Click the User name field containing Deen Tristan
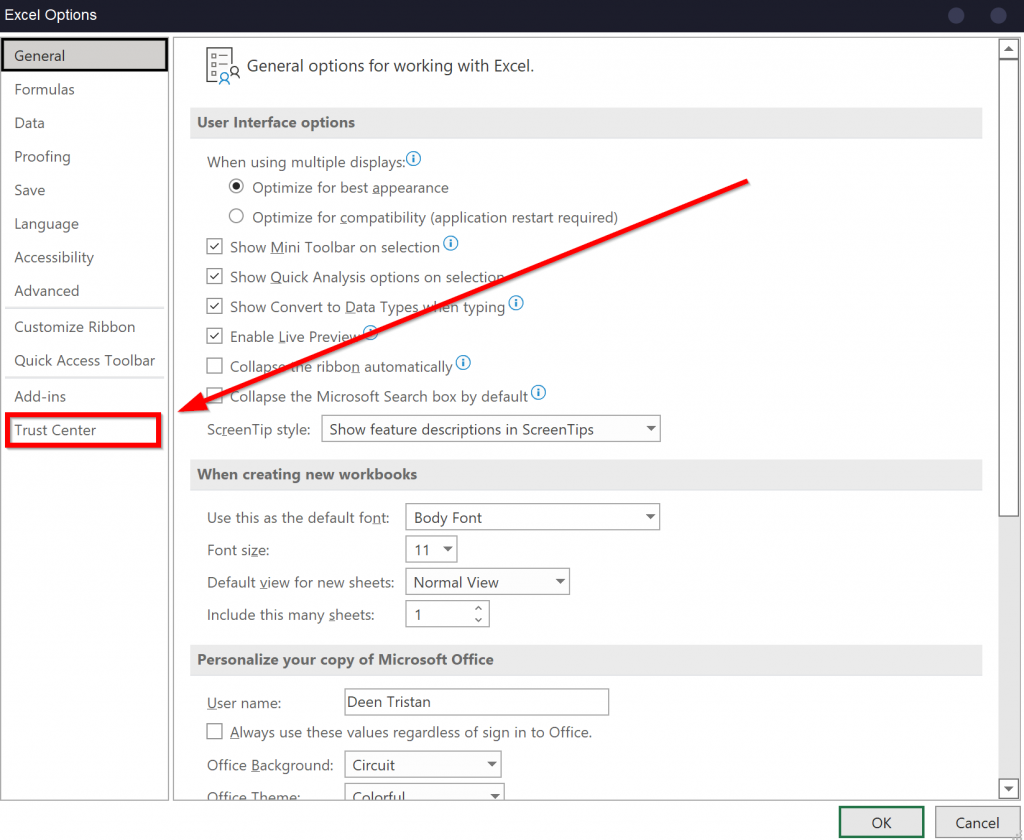 coord(476,701)
